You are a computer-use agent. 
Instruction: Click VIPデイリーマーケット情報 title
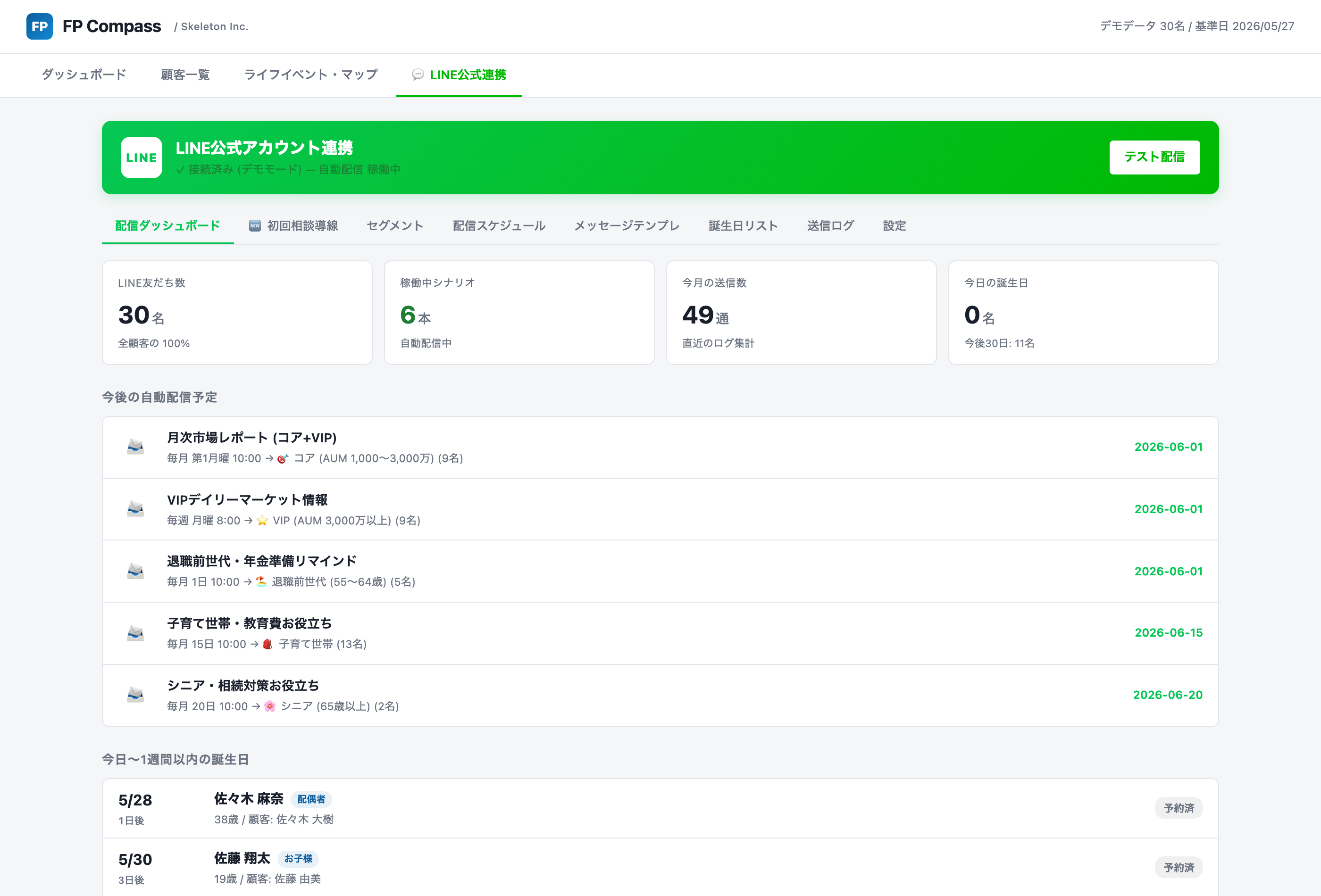[247, 499]
